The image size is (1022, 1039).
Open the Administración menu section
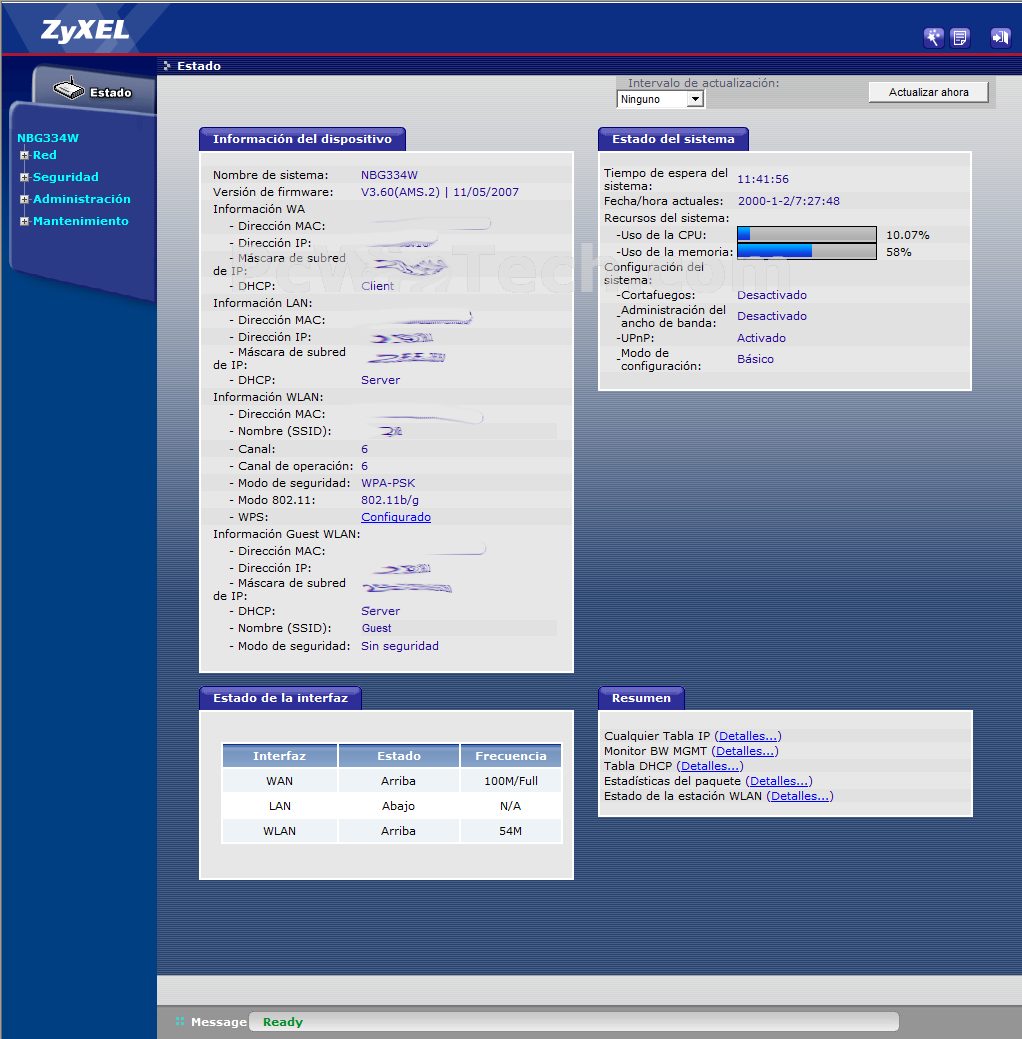[82, 199]
